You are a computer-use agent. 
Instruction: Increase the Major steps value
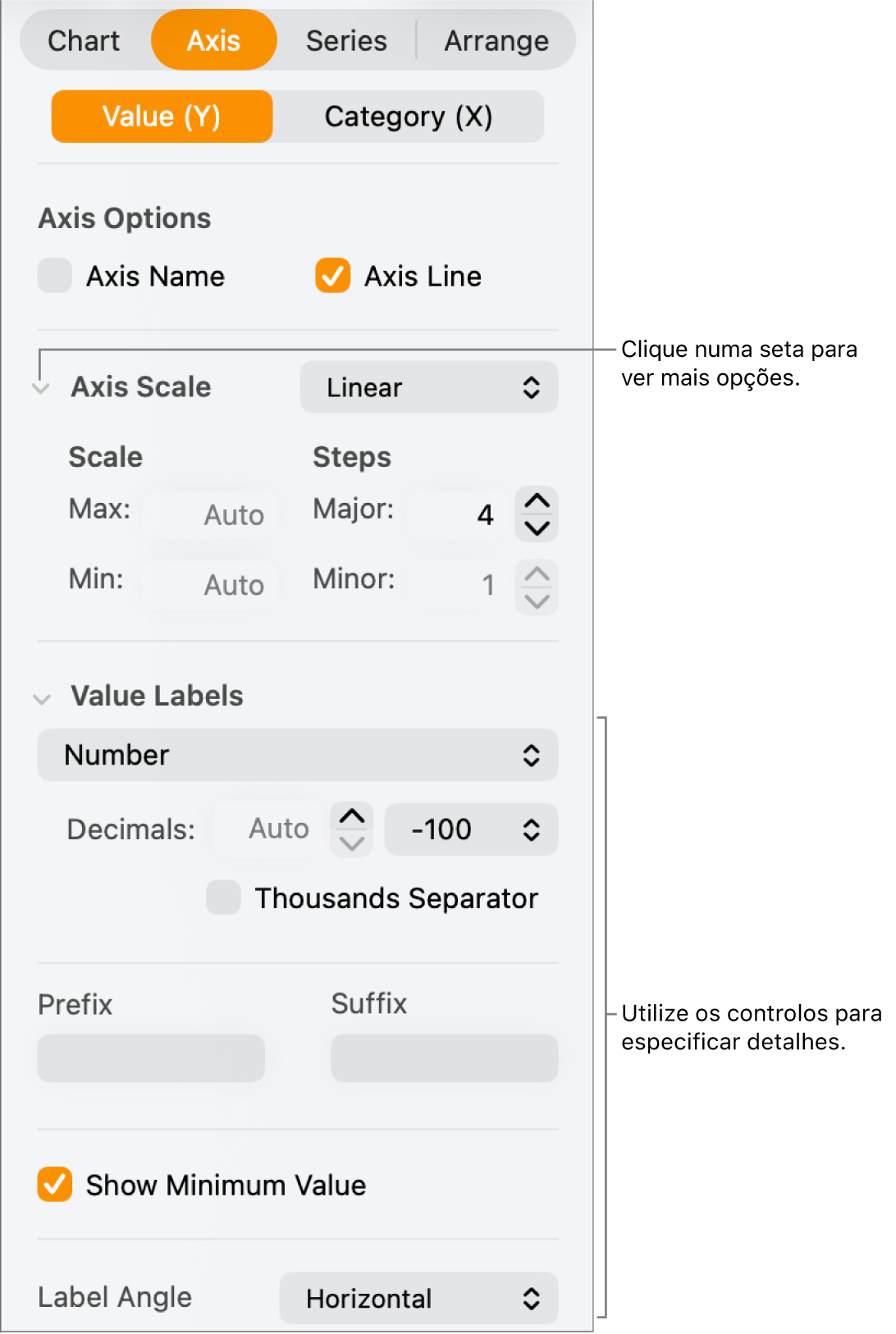tap(537, 501)
